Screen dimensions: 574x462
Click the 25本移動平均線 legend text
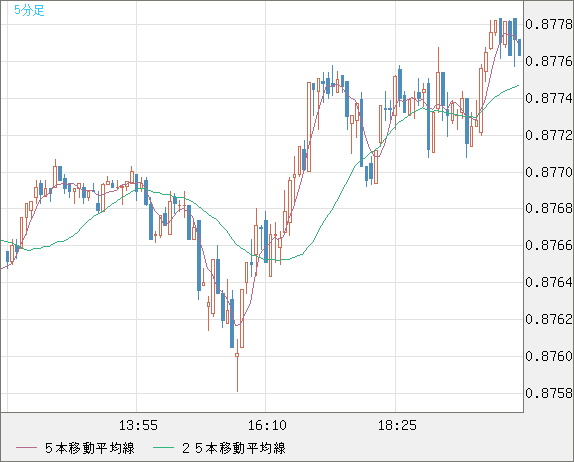(234, 448)
